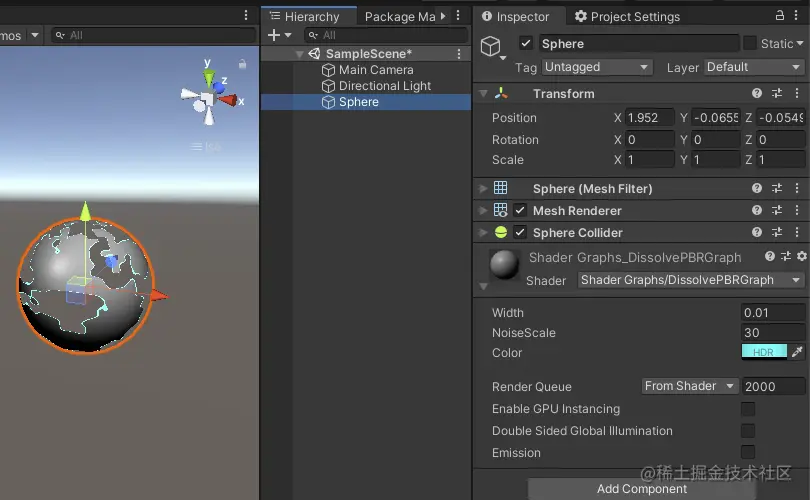Viewport: 810px width, 500px height.
Task: Open the material presets icon
Action: (x=786, y=256)
